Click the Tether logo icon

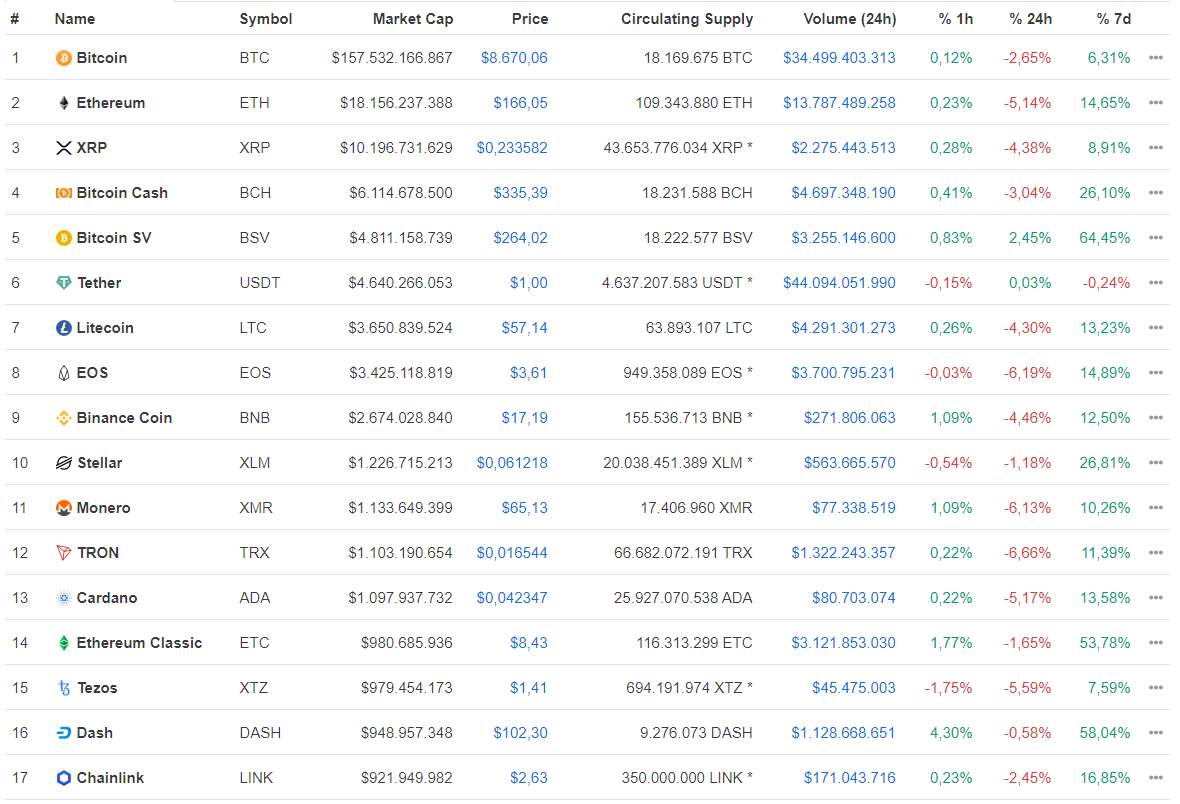click(64, 283)
